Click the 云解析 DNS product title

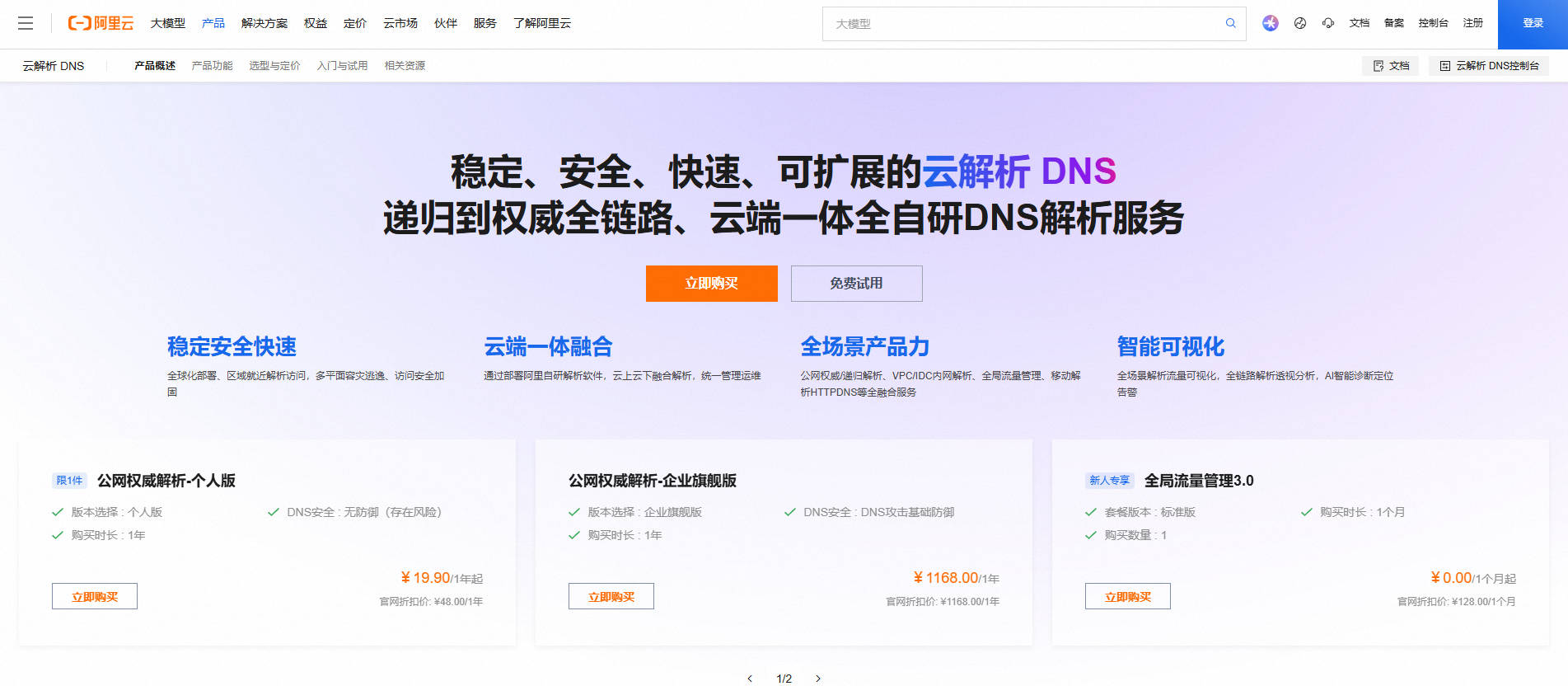coord(54,66)
